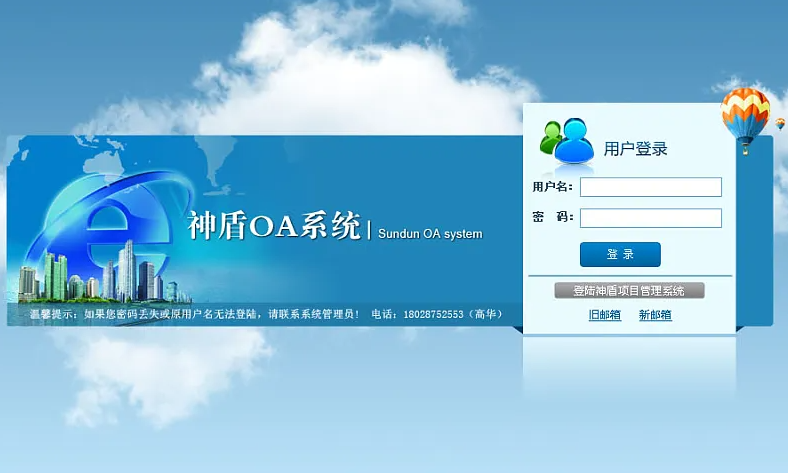This screenshot has width=788, height=473.
Task: Click the 用户登录 heading text
Action: (635, 149)
